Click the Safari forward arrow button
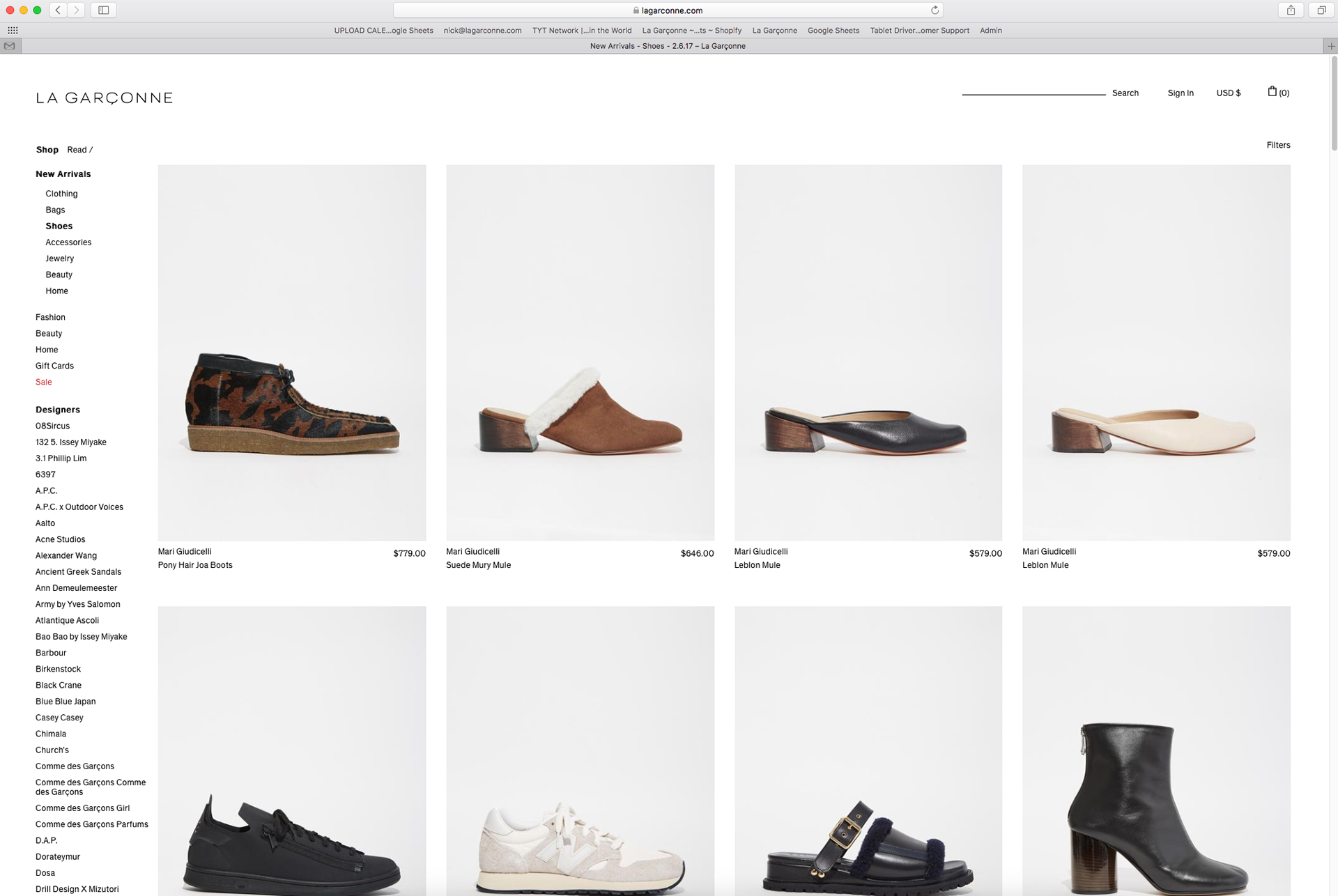The width and height of the screenshot is (1338, 896). [77, 10]
